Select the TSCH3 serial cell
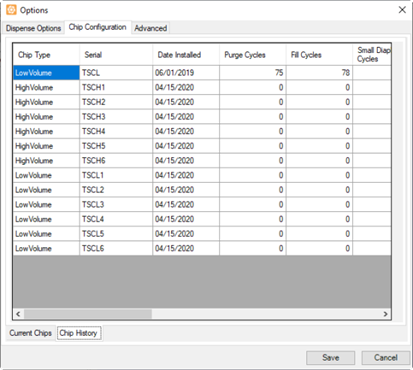 [x=116, y=117]
